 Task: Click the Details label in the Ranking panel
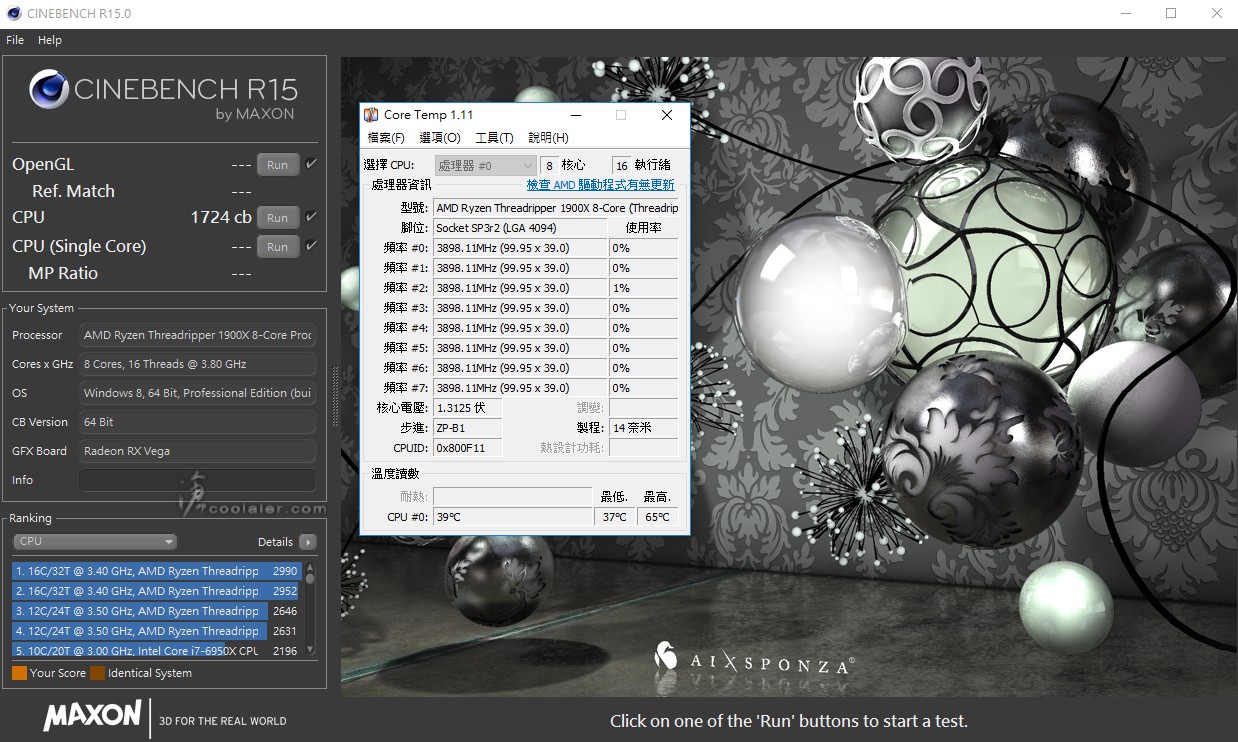click(275, 542)
